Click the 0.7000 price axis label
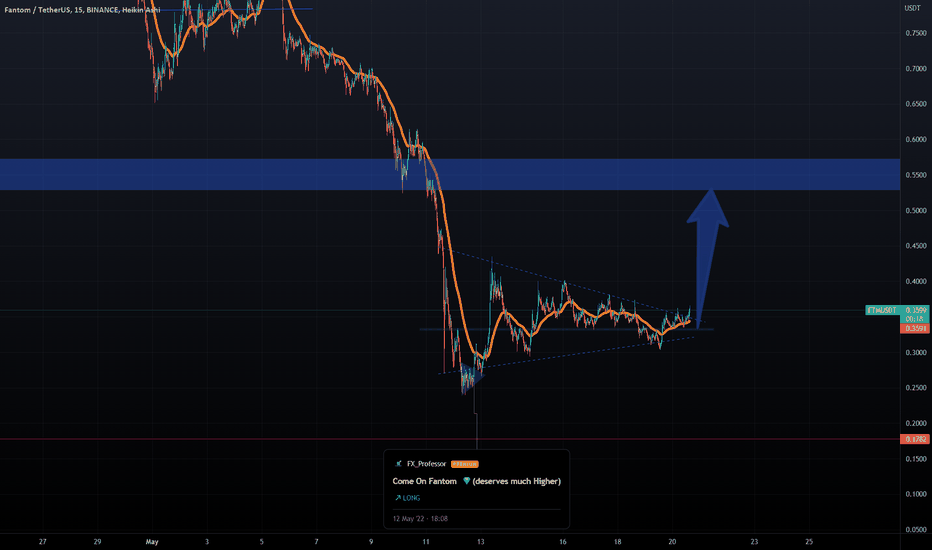The height and width of the screenshot is (550, 932). point(916,69)
